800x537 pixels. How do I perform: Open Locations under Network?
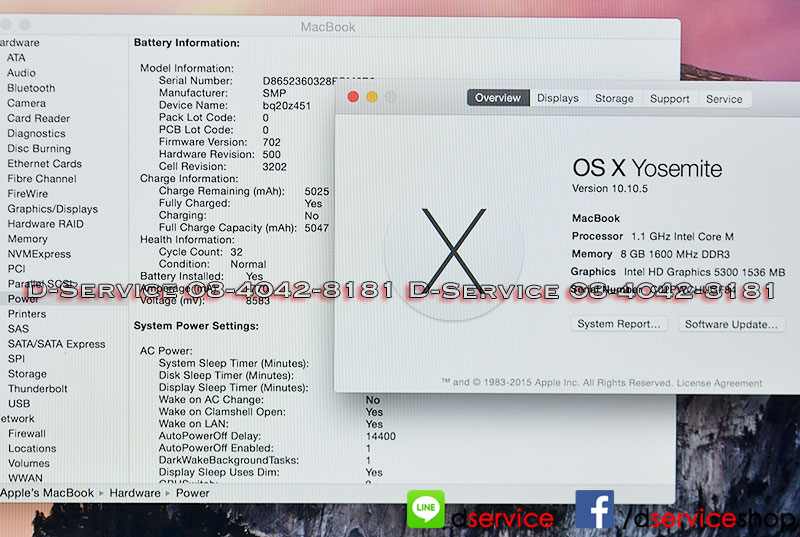pyautogui.click(x=32, y=448)
